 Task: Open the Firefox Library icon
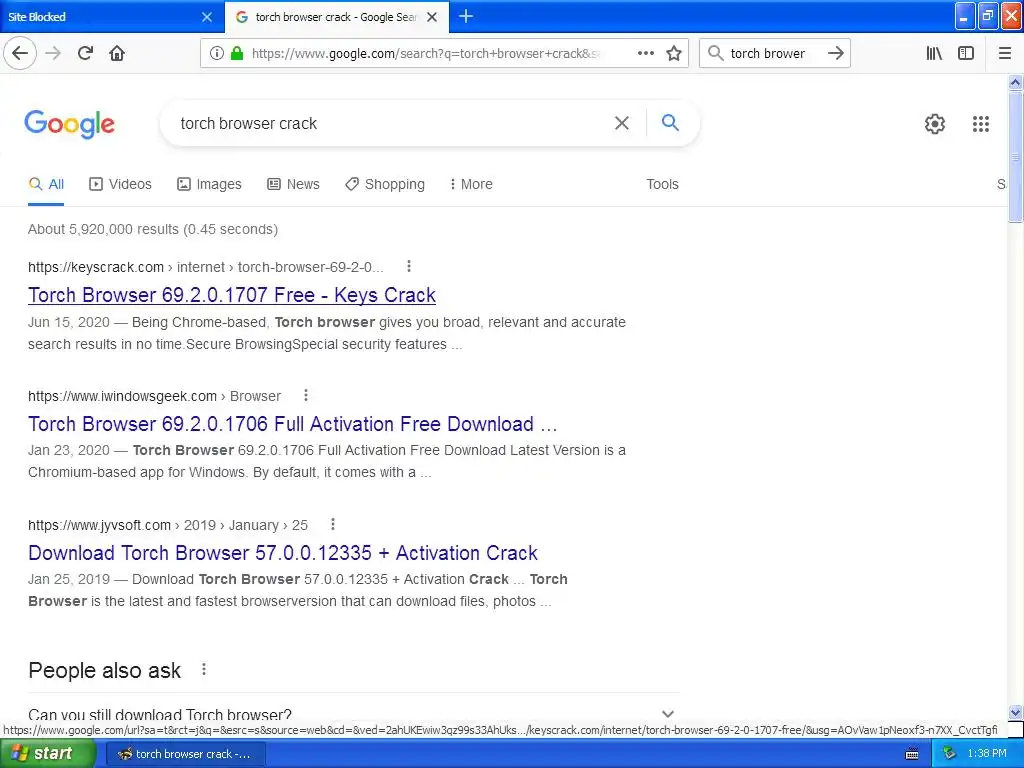tap(934, 53)
